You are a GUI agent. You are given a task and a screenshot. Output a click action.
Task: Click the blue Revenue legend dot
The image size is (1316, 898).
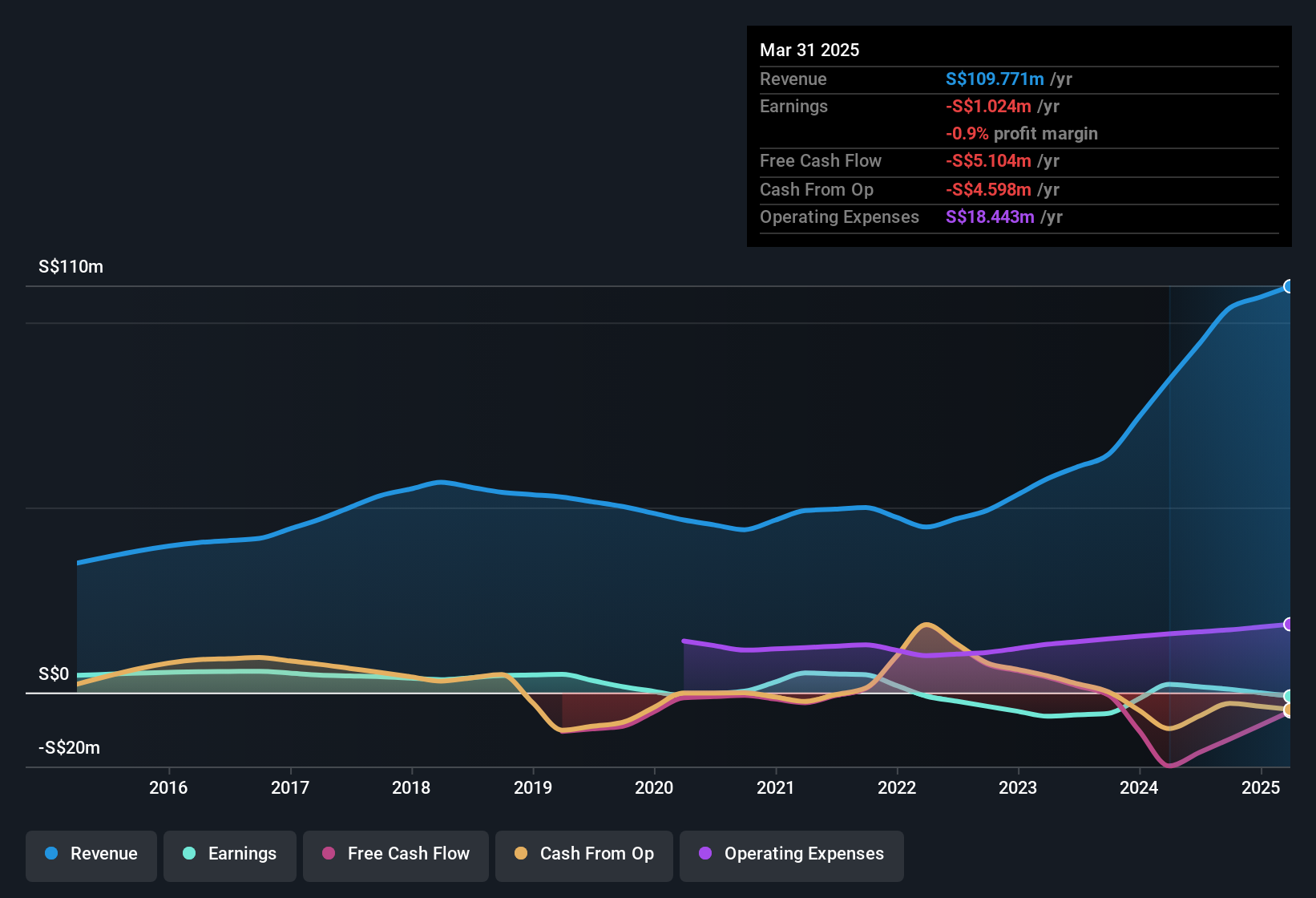50,855
